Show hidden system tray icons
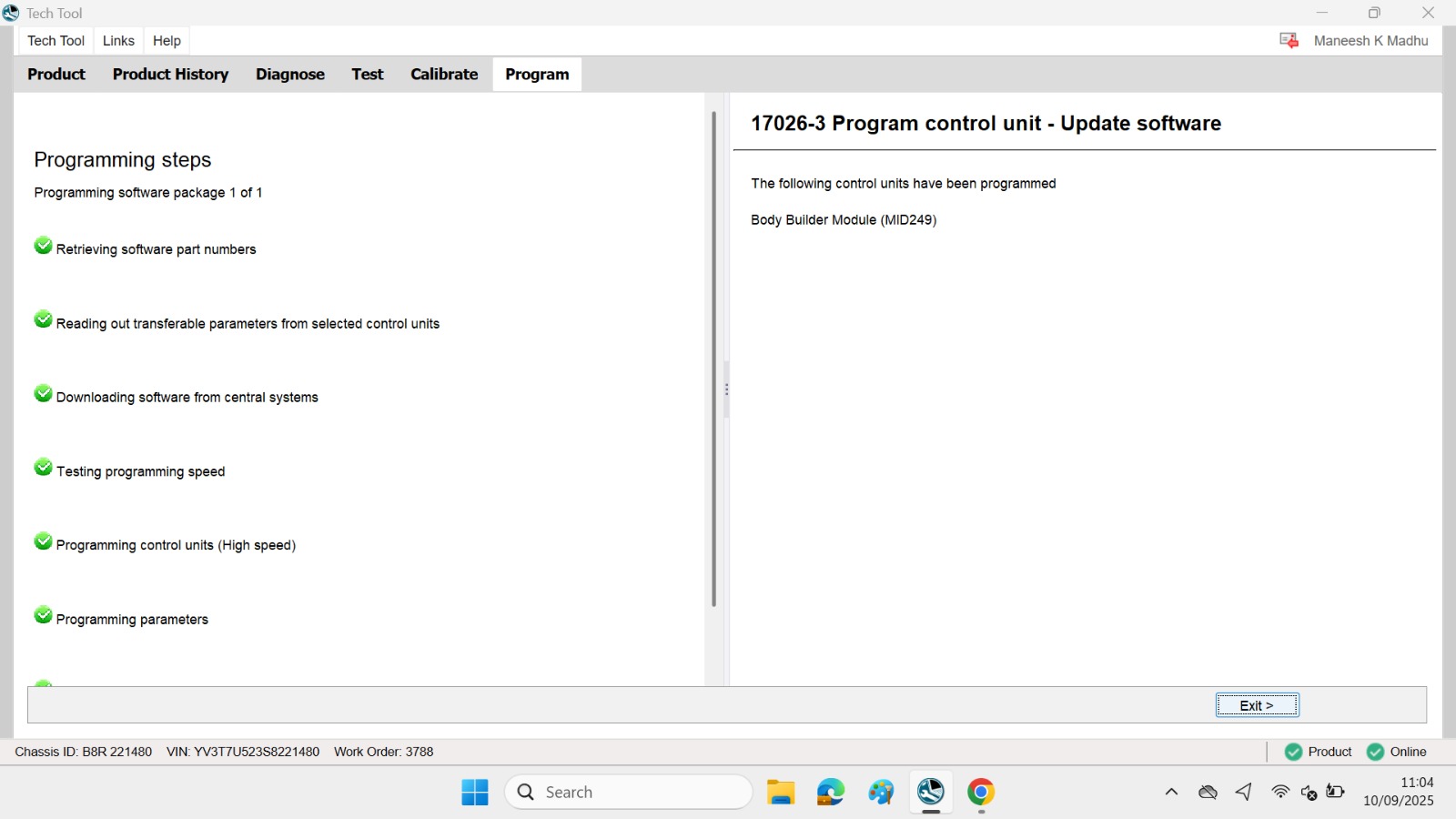Screen dimensions: 1456x819 (1171, 792)
